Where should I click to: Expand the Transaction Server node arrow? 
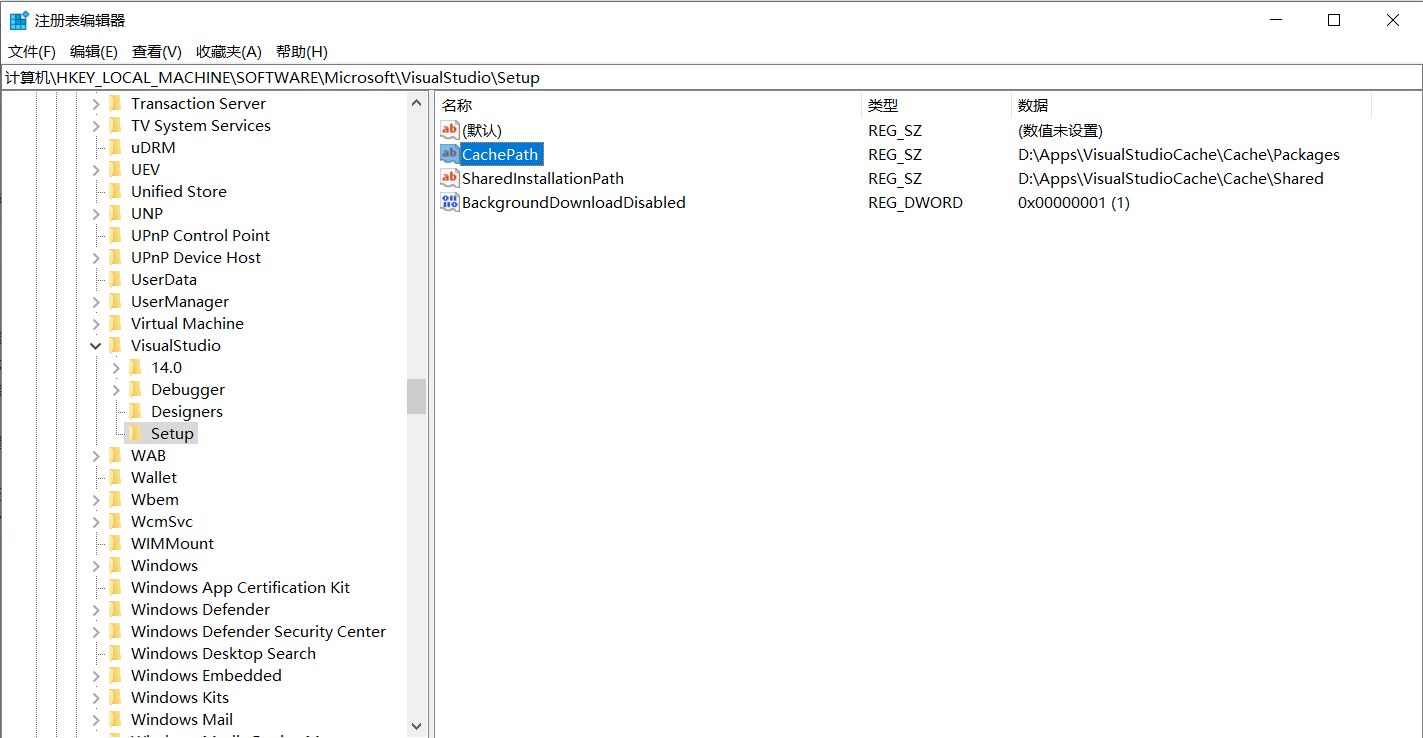tap(96, 103)
